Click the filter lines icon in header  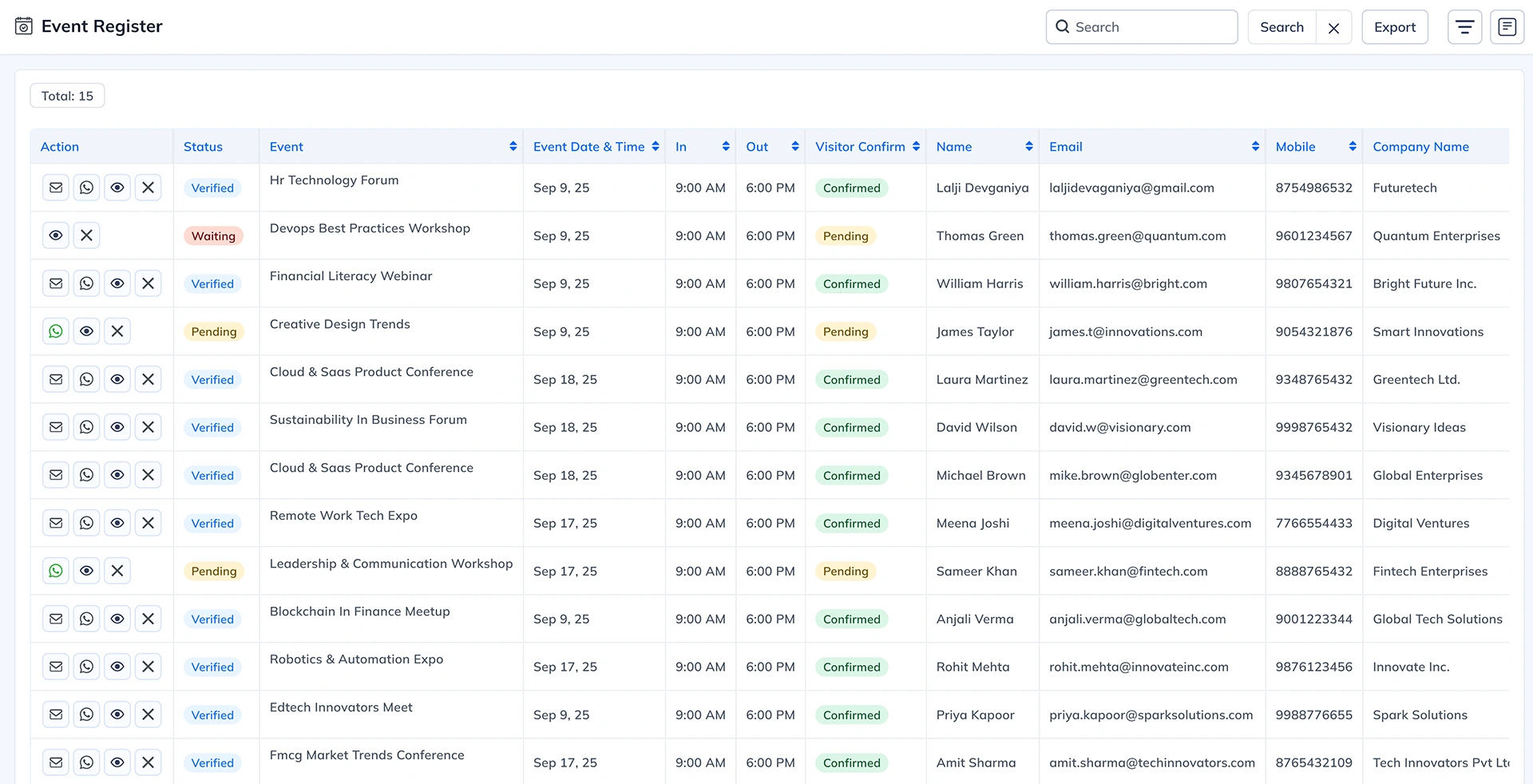tap(1464, 27)
